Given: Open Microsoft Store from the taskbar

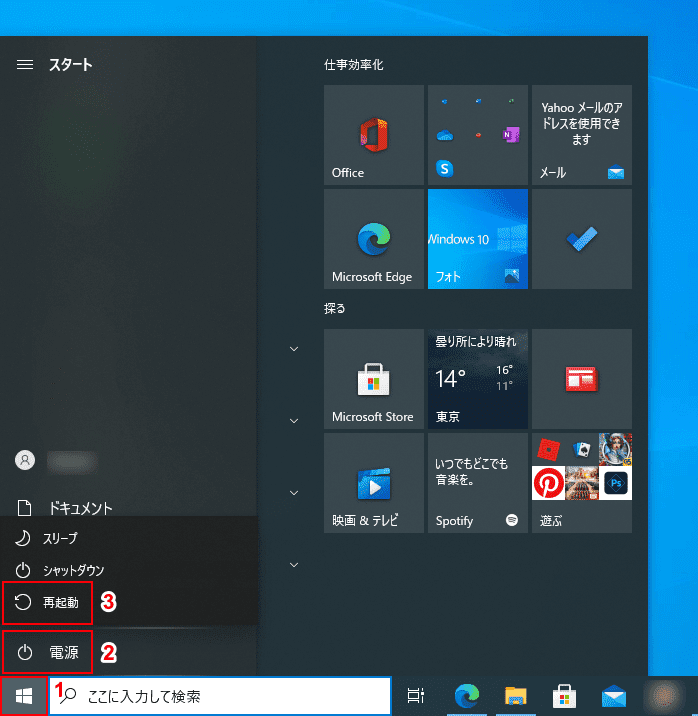Looking at the screenshot, I should tap(564, 696).
